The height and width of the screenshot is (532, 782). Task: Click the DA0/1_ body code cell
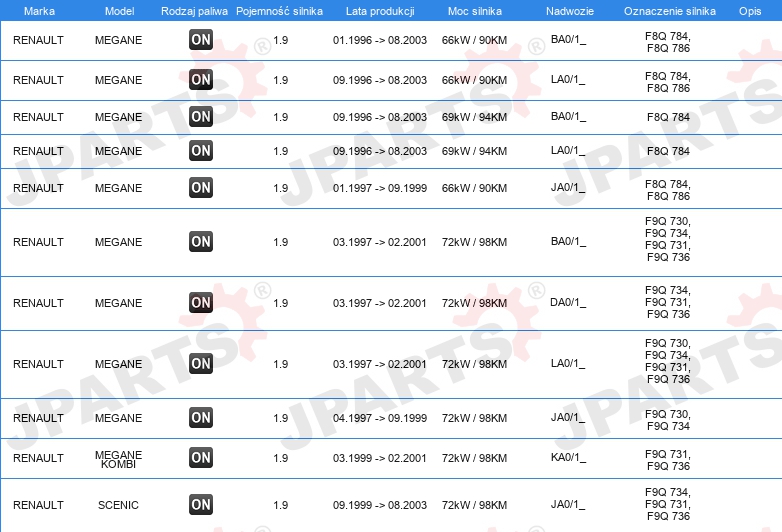click(568, 303)
